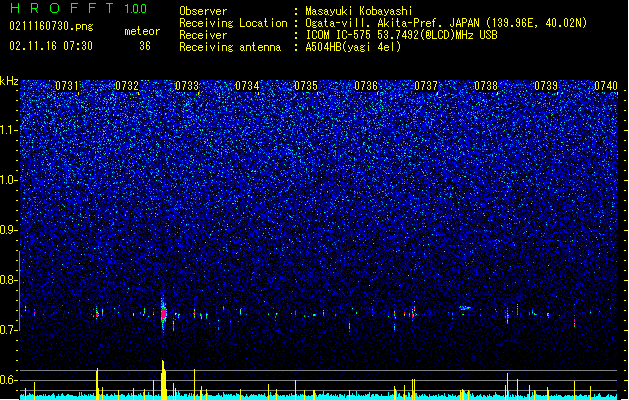This screenshot has width=629, height=400.
Task: Click the 0739 time marker
Action: (546, 86)
